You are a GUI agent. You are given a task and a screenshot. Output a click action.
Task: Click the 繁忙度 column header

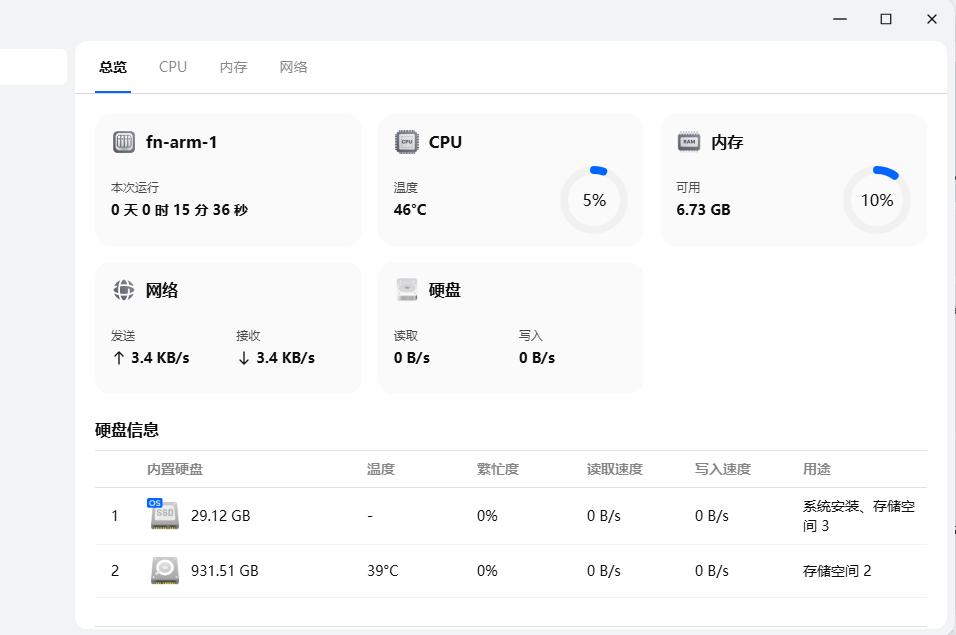[x=498, y=469]
